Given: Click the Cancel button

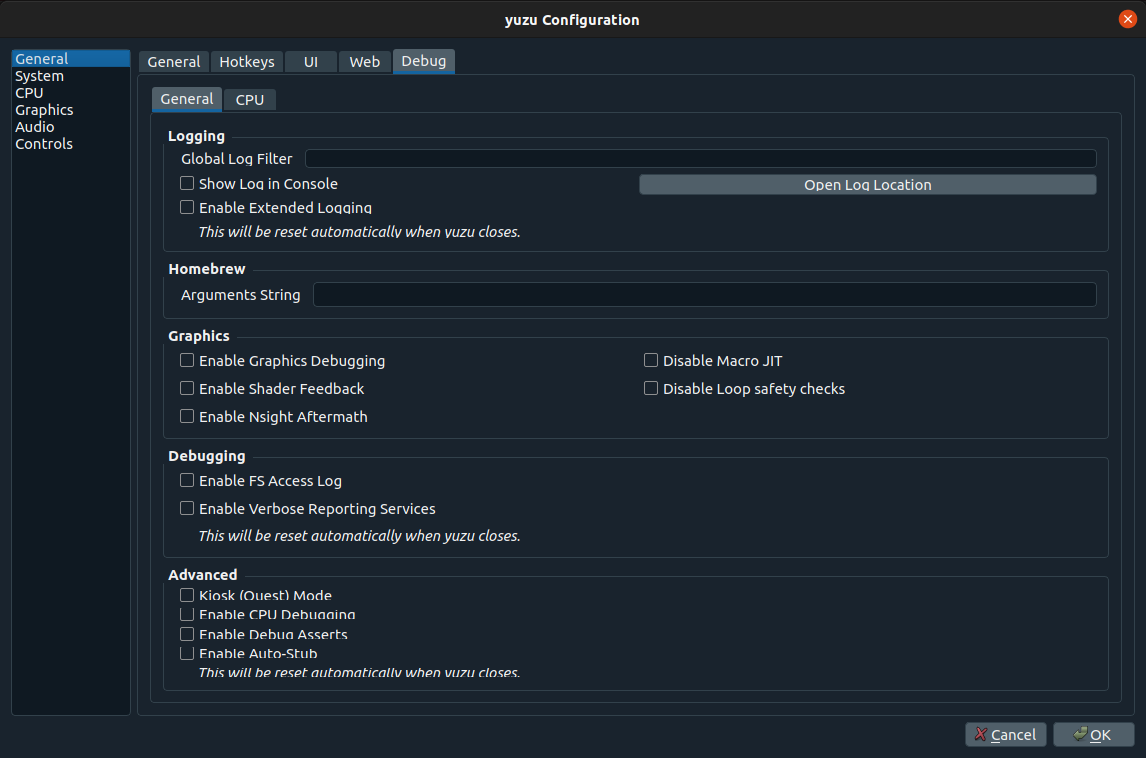Looking at the screenshot, I should click(1006, 735).
